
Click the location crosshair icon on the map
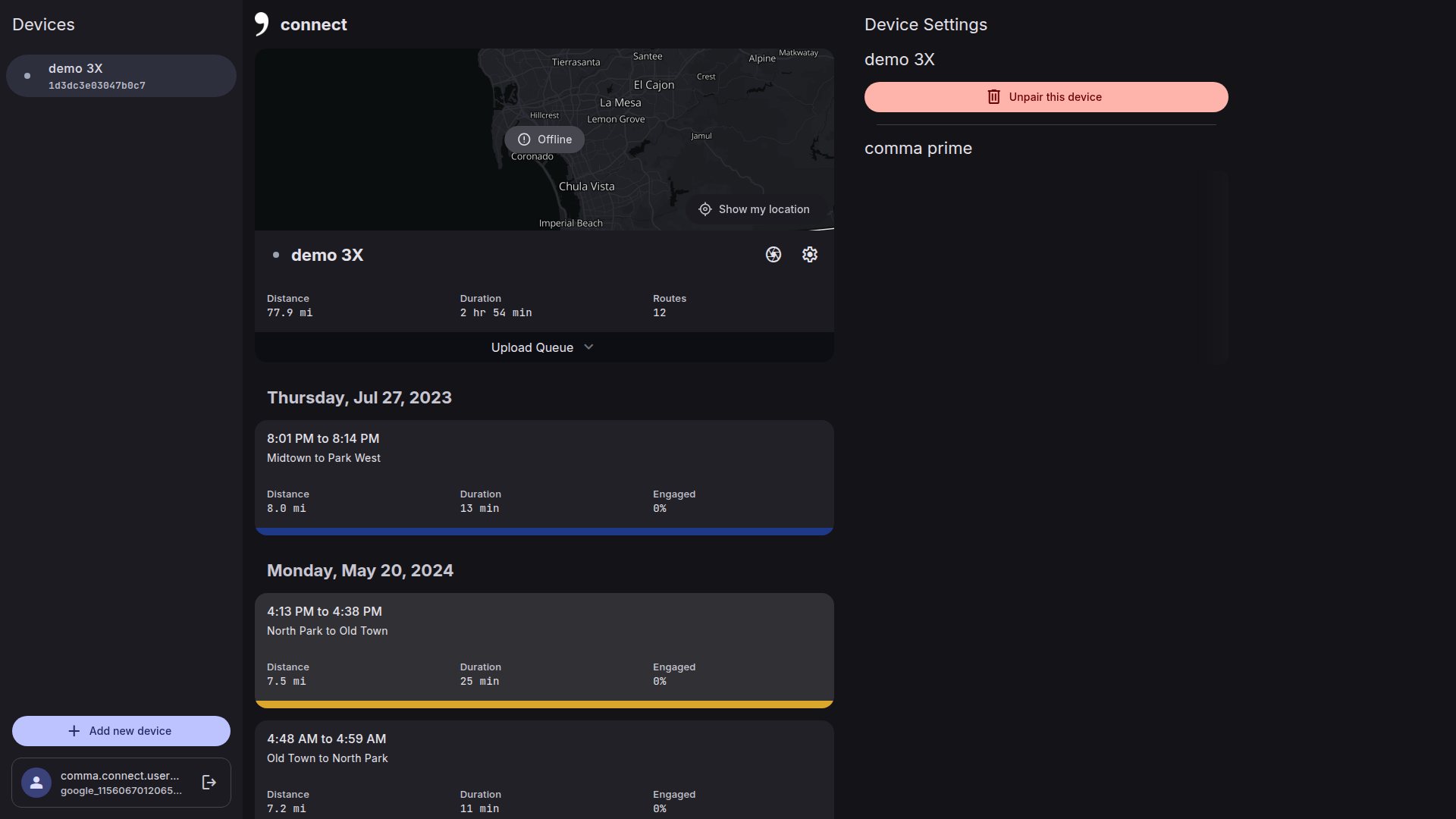[x=704, y=209]
